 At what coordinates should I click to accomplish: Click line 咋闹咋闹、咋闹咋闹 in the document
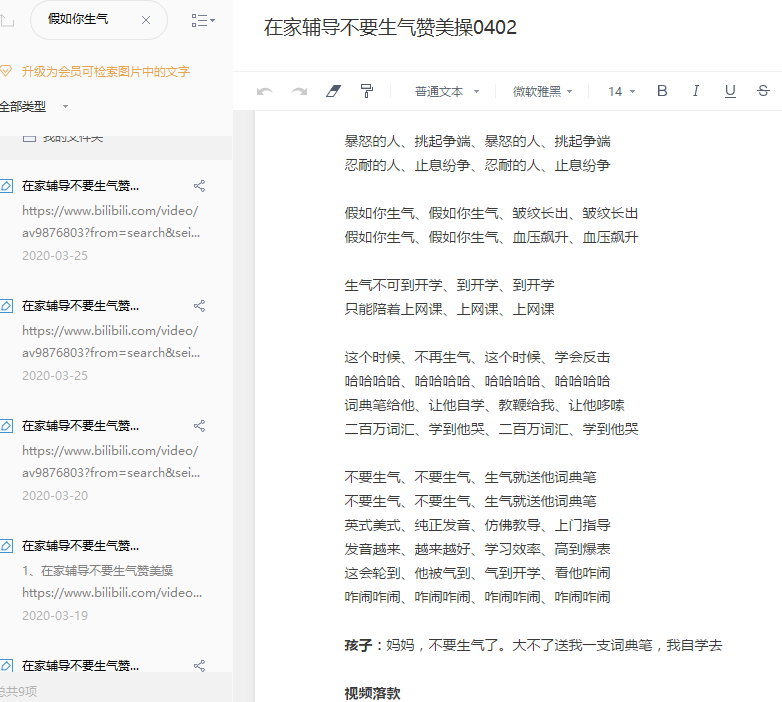tap(477, 597)
